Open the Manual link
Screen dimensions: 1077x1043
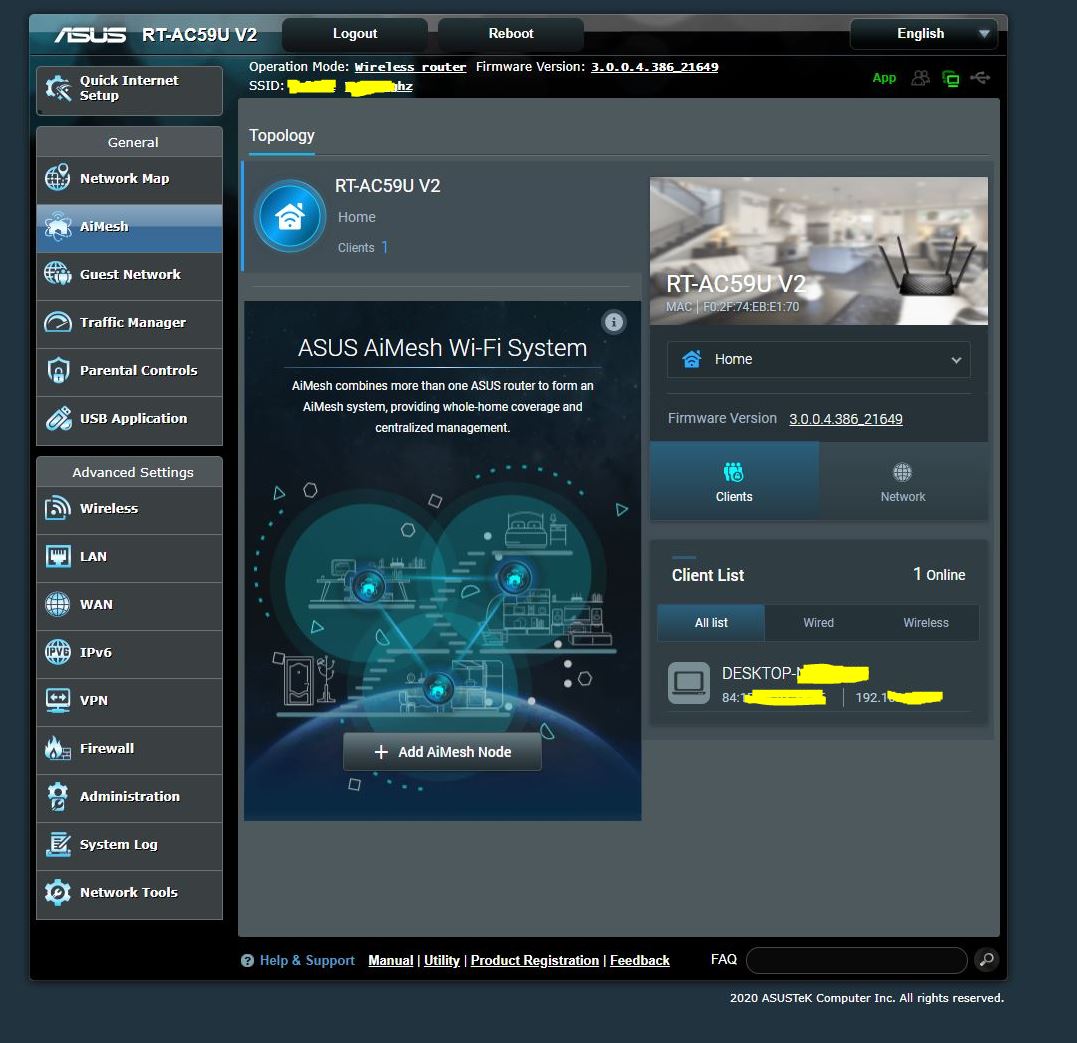[x=391, y=961]
